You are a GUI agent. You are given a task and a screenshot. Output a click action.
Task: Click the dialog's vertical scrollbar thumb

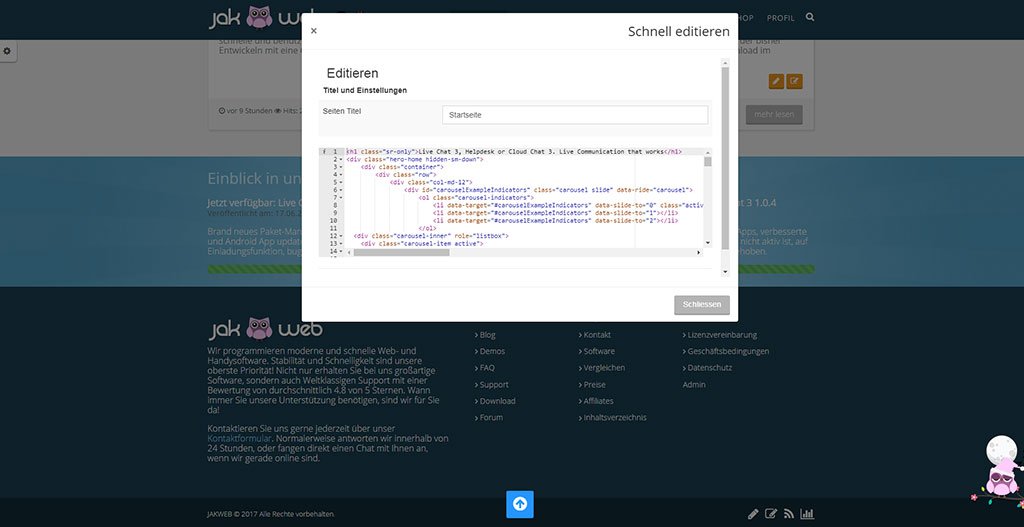[x=725, y=157]
